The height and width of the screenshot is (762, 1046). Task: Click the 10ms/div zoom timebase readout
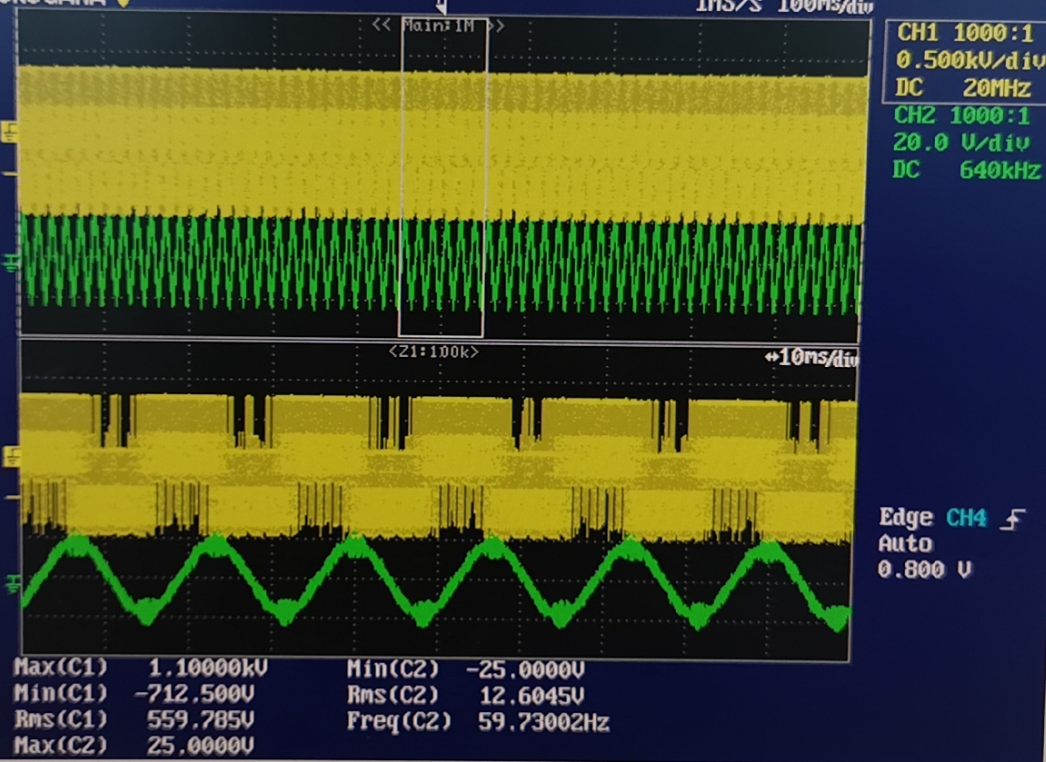[x=810, y=358]
